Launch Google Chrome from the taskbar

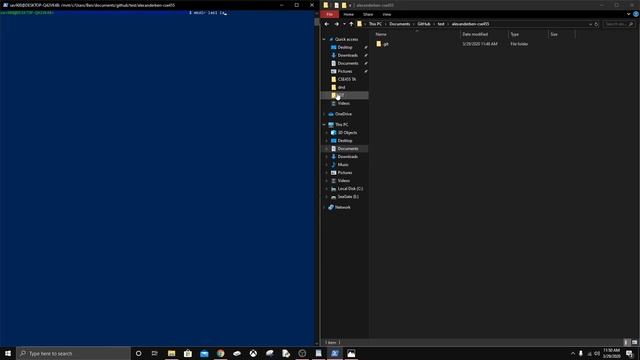point(220,353)
